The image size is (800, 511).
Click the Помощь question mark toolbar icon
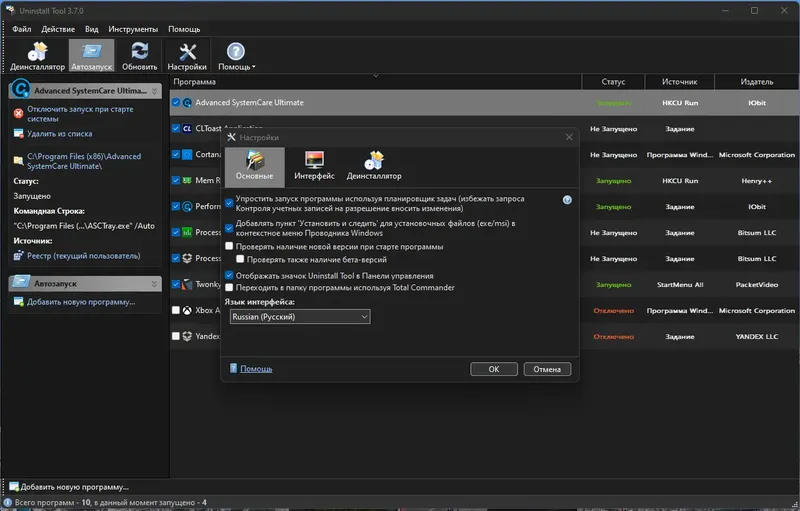235,51
